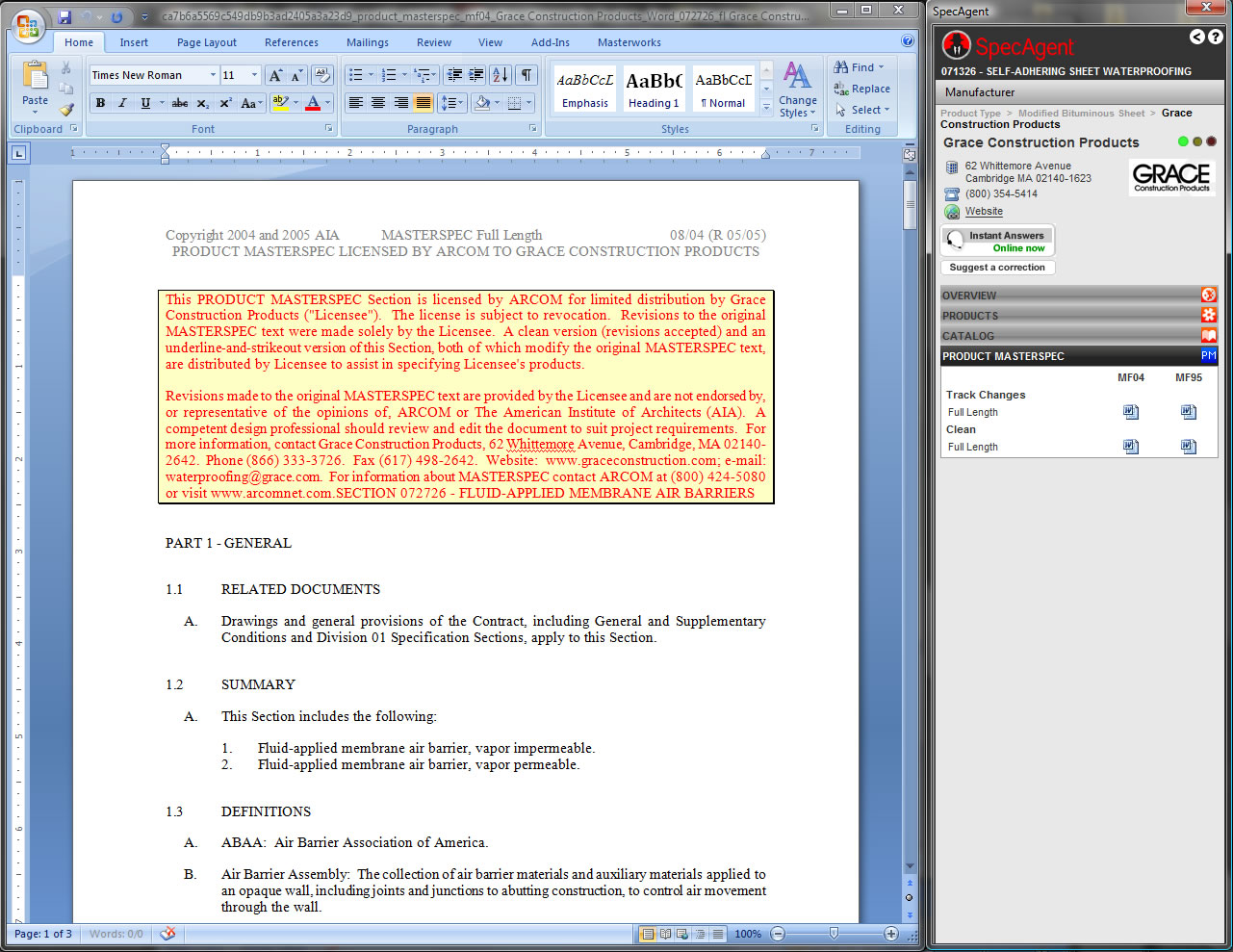Open the Page Layout ribbon tab

click(x=207, y=42)
